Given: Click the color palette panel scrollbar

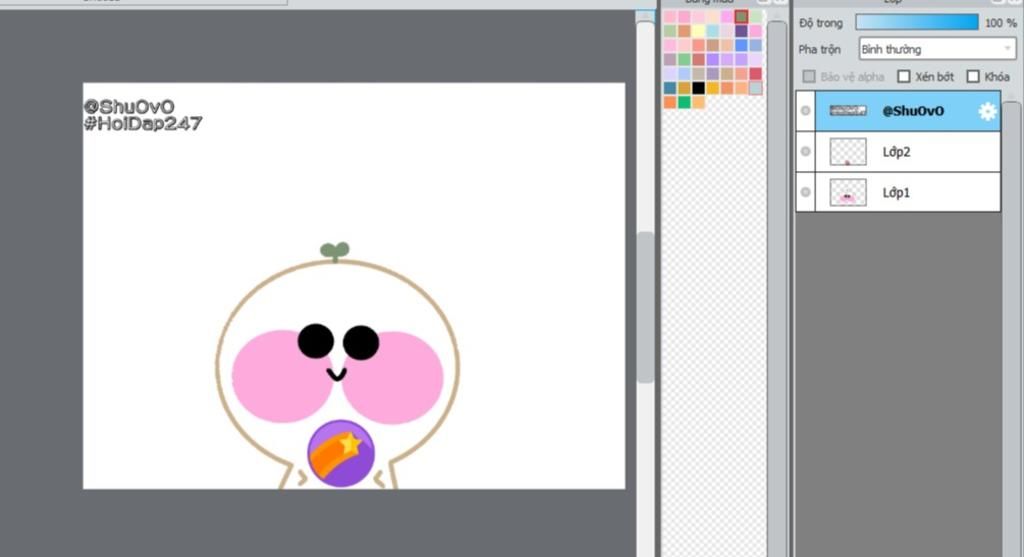Looking at the screenshot, I should (776, 287).
